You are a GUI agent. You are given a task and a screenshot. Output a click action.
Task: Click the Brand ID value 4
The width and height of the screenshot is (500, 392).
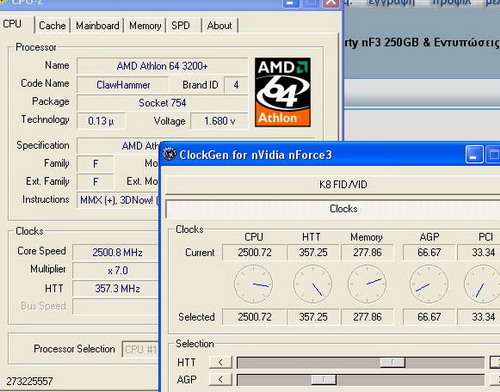(236, 85)
